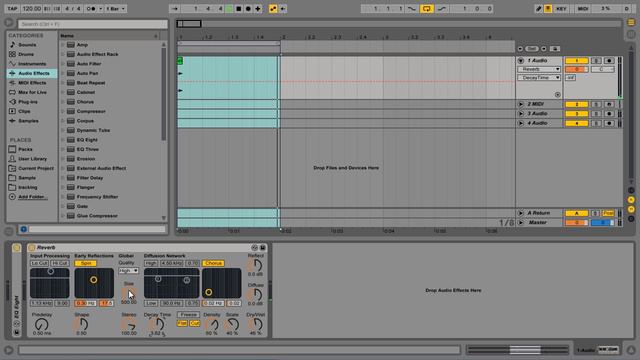Toggle 4 Audio track activator
The height and width of the screenshot is (360, 640).
576,123
